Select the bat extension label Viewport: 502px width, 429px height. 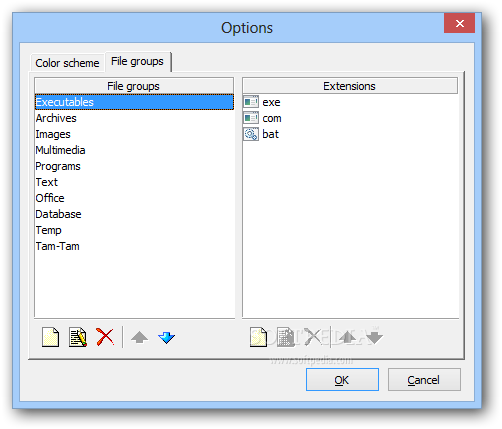coord(270,134)
